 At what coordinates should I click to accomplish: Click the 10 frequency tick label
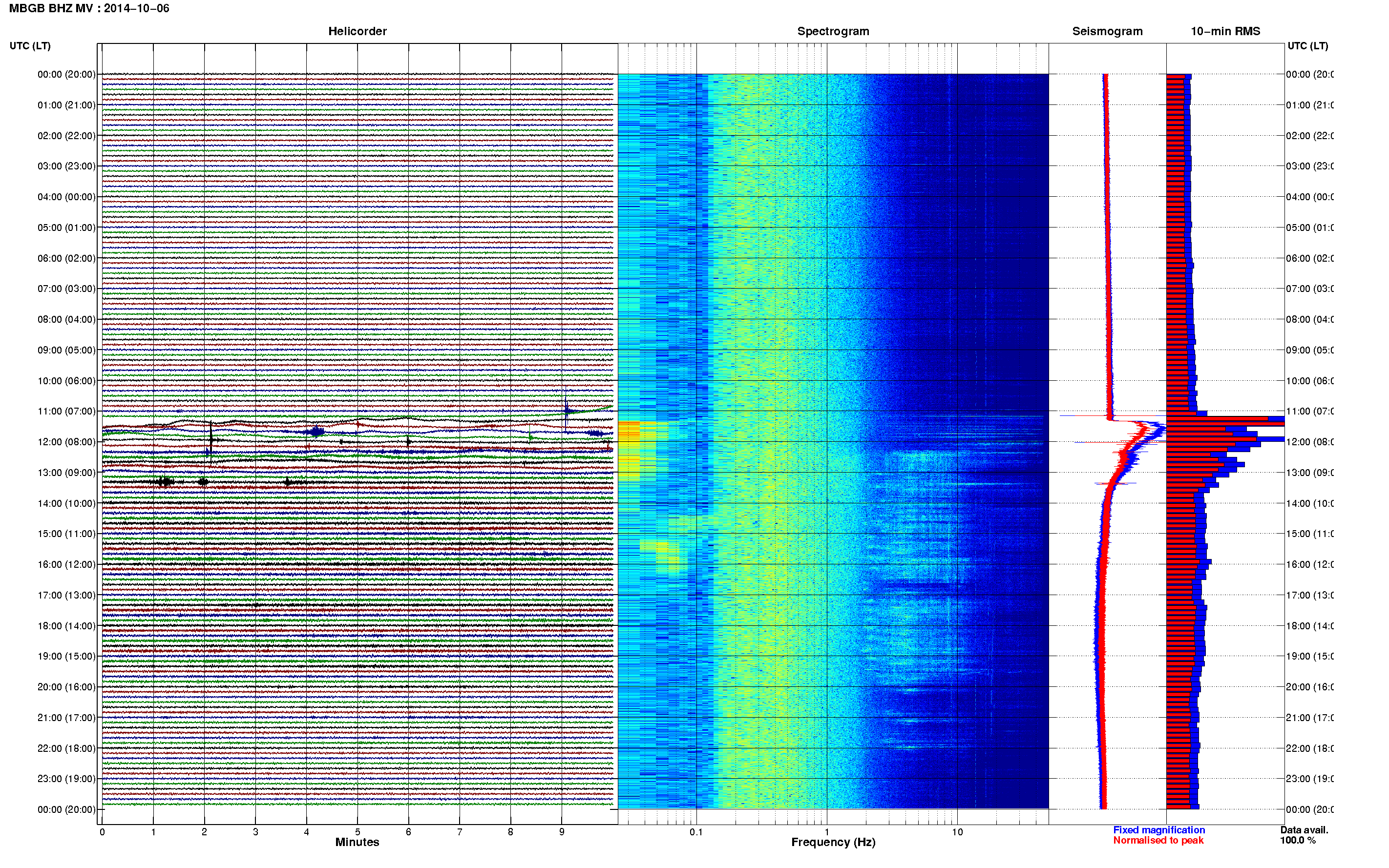pos(957,832)
